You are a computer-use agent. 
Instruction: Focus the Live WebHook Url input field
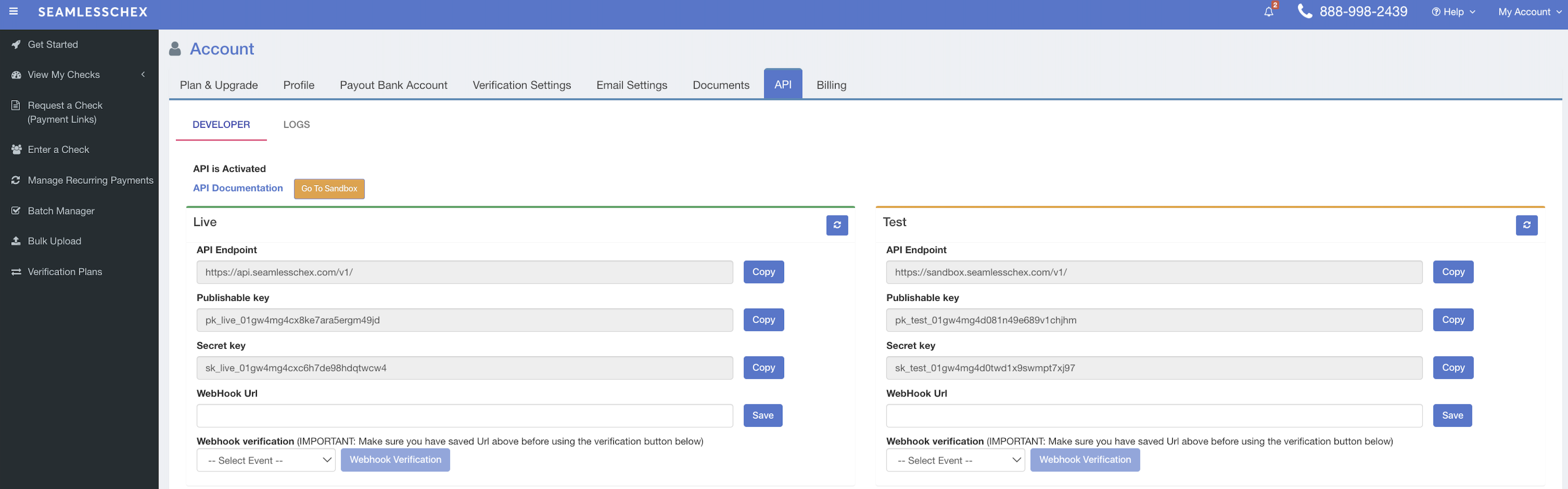pyautogui.click(x=464, y=416)
